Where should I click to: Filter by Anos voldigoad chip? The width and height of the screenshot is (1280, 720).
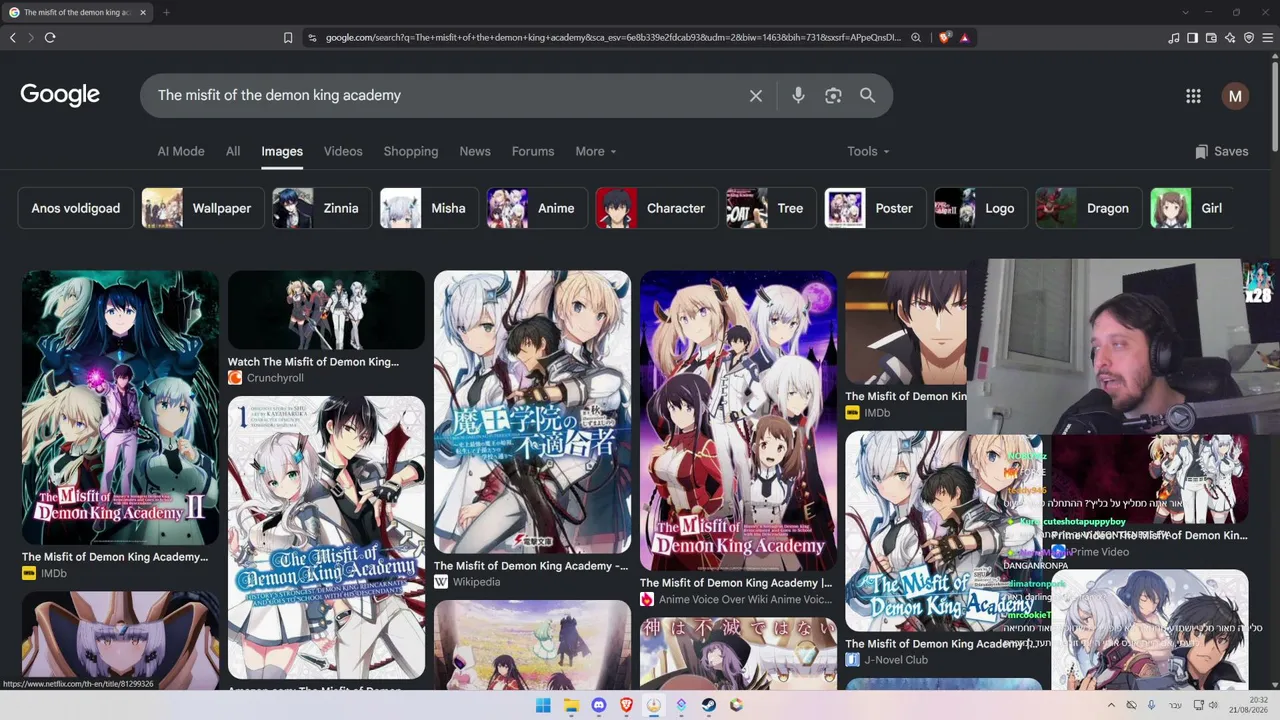tap(76, 208)
